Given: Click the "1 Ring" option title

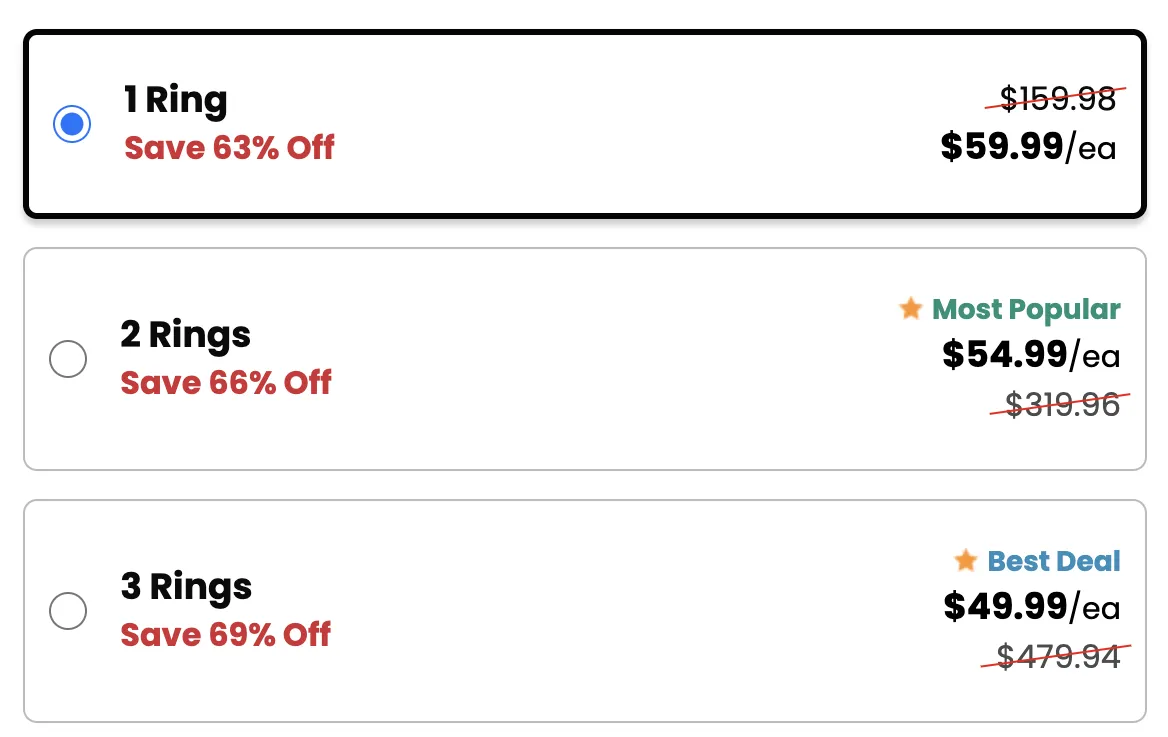Looking at the screenshot, I should [x=176, y=100].
